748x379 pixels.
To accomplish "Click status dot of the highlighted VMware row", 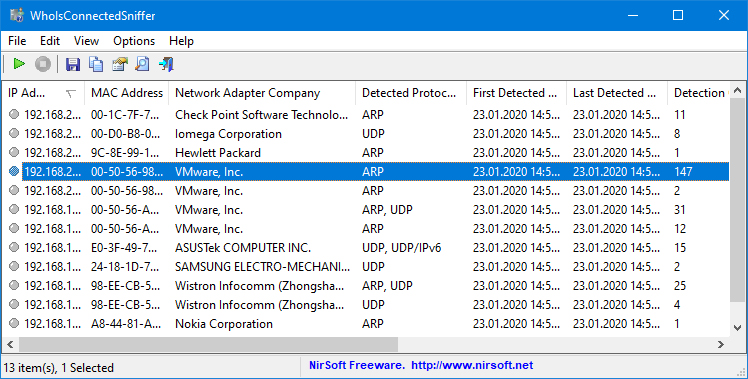I will [x=14, y=171].
